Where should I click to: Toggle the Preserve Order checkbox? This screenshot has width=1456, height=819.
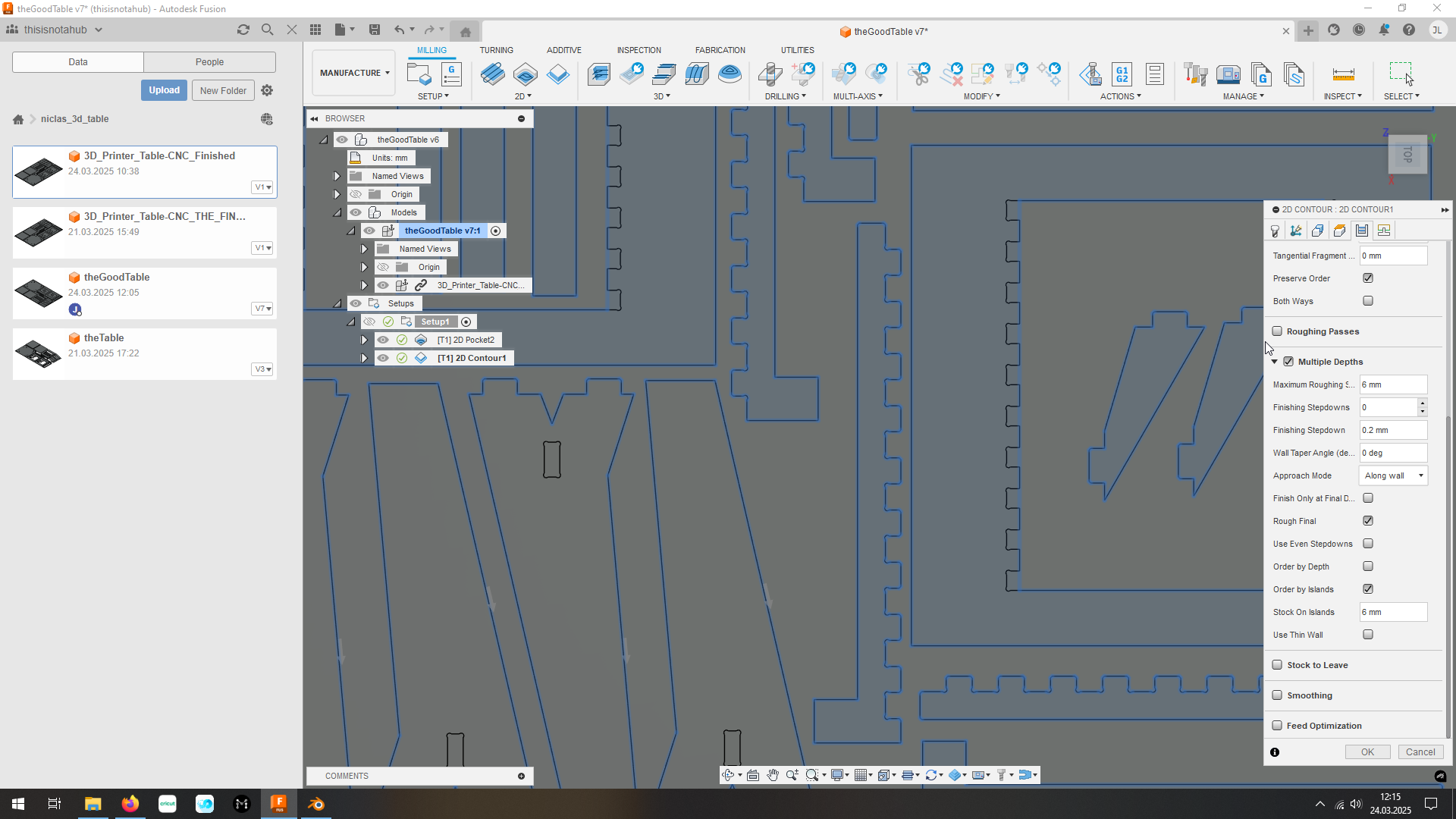tap(1368, 278)
